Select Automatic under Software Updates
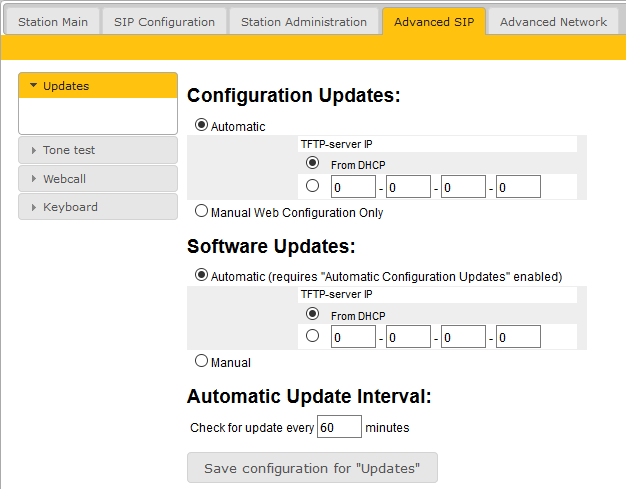Screen dimensions: 626x489 click(202, 275)
